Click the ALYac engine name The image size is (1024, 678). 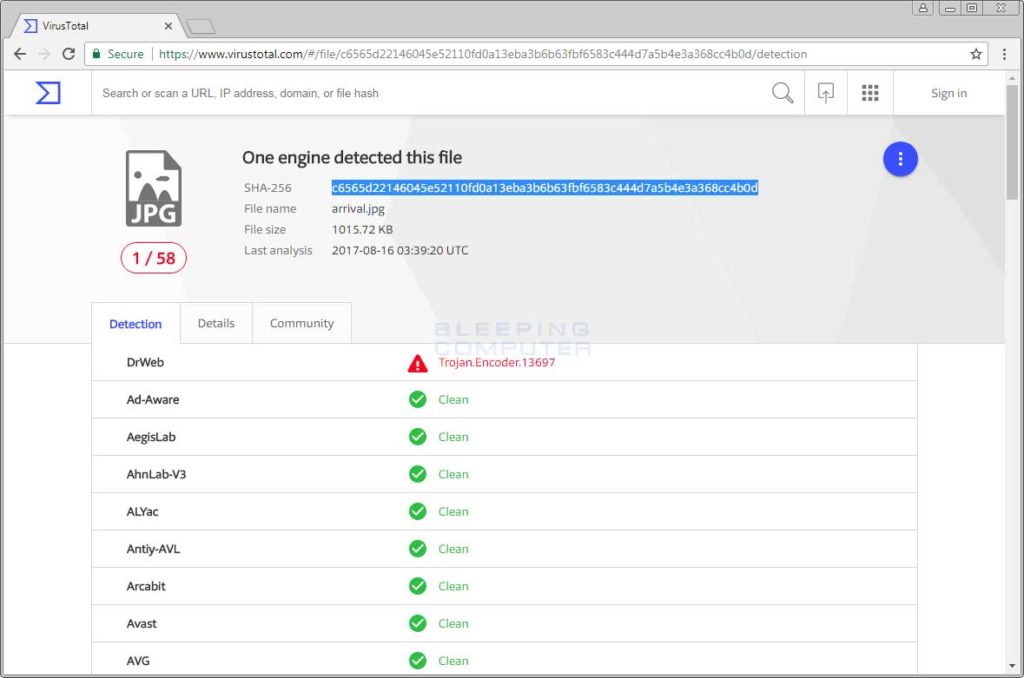click(142, 511)
